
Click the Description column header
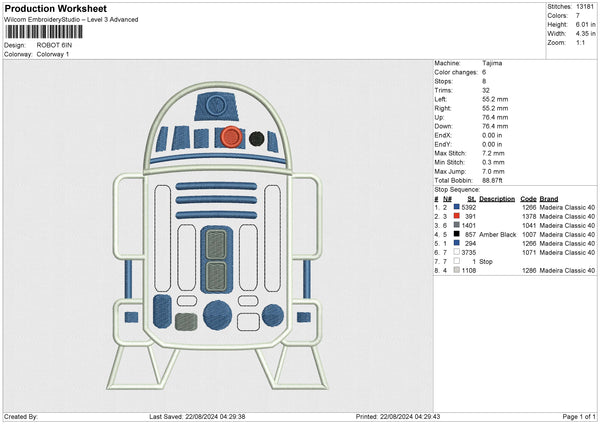pyautogui.click(x=496, y=198)
